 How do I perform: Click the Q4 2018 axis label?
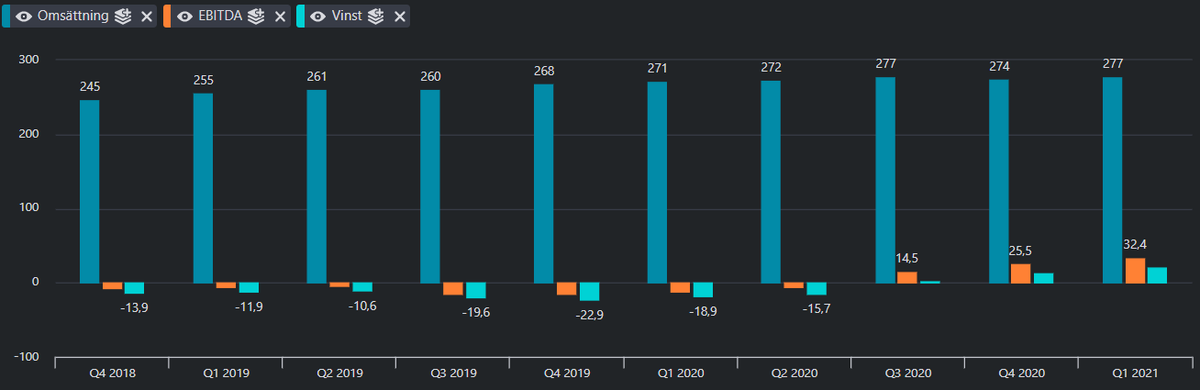pos(112,372)
